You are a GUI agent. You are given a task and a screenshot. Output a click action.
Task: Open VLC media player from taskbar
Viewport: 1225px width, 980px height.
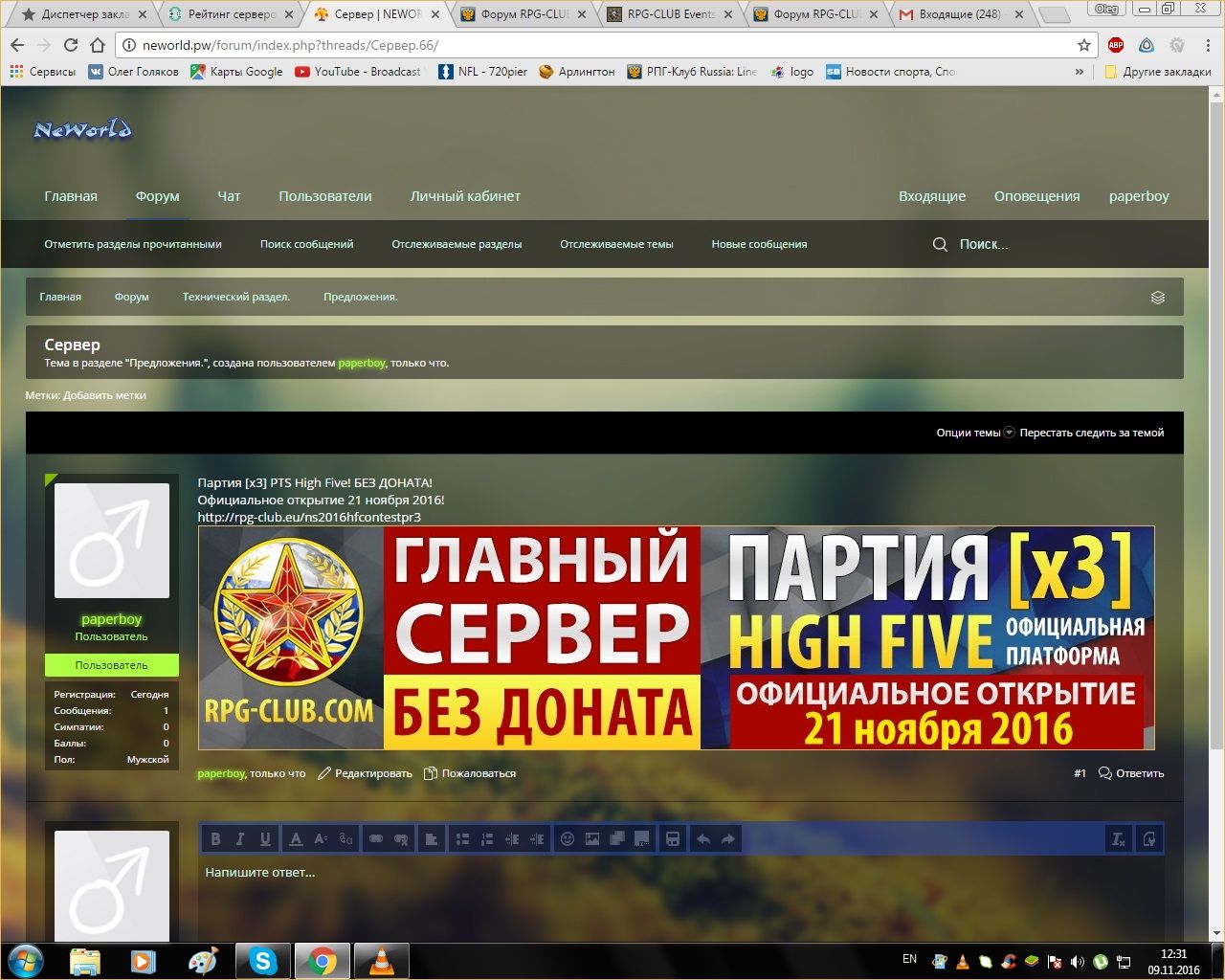click(381, 960)
